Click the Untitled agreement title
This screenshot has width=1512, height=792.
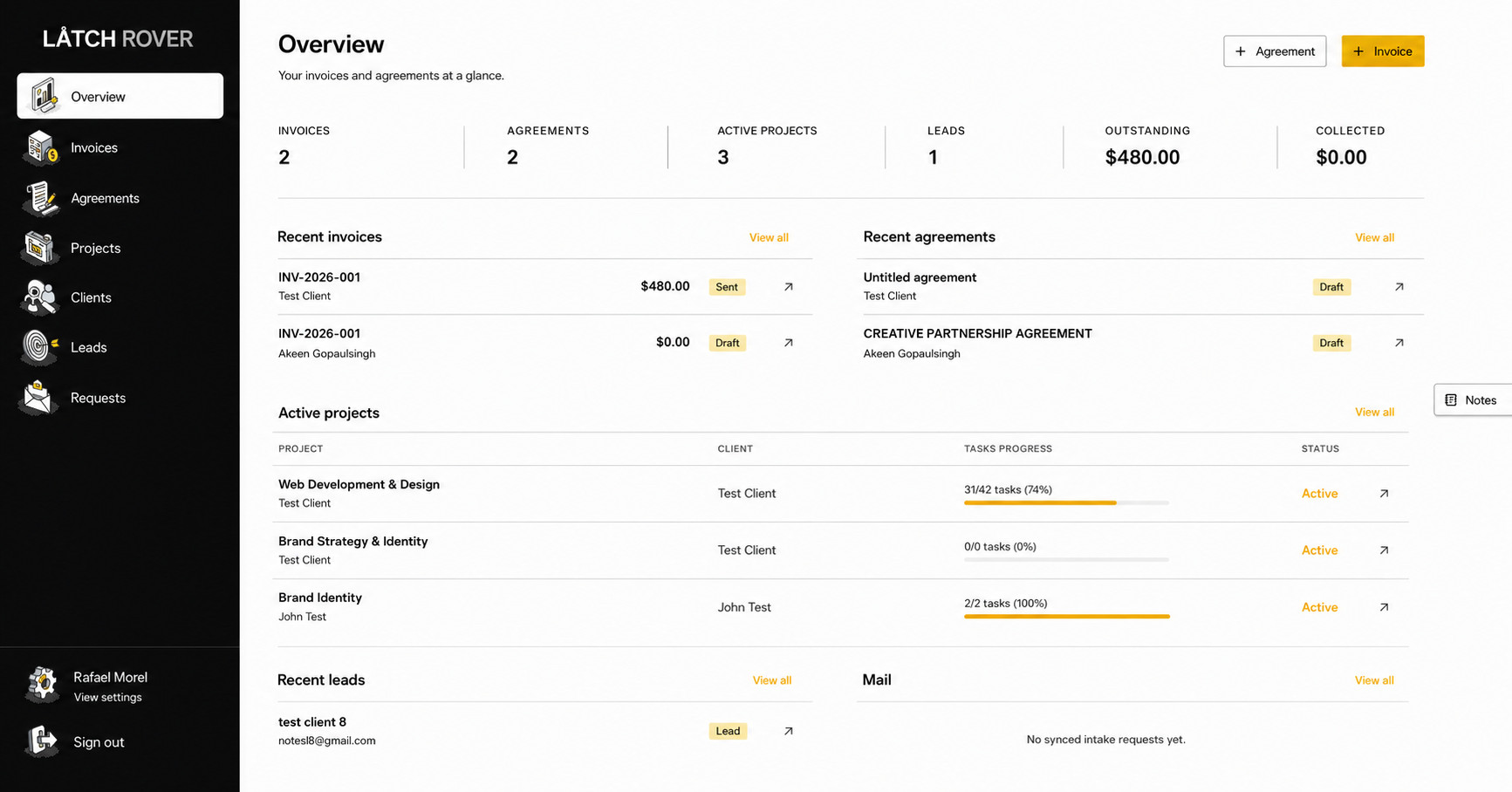(x=920, y=277)
